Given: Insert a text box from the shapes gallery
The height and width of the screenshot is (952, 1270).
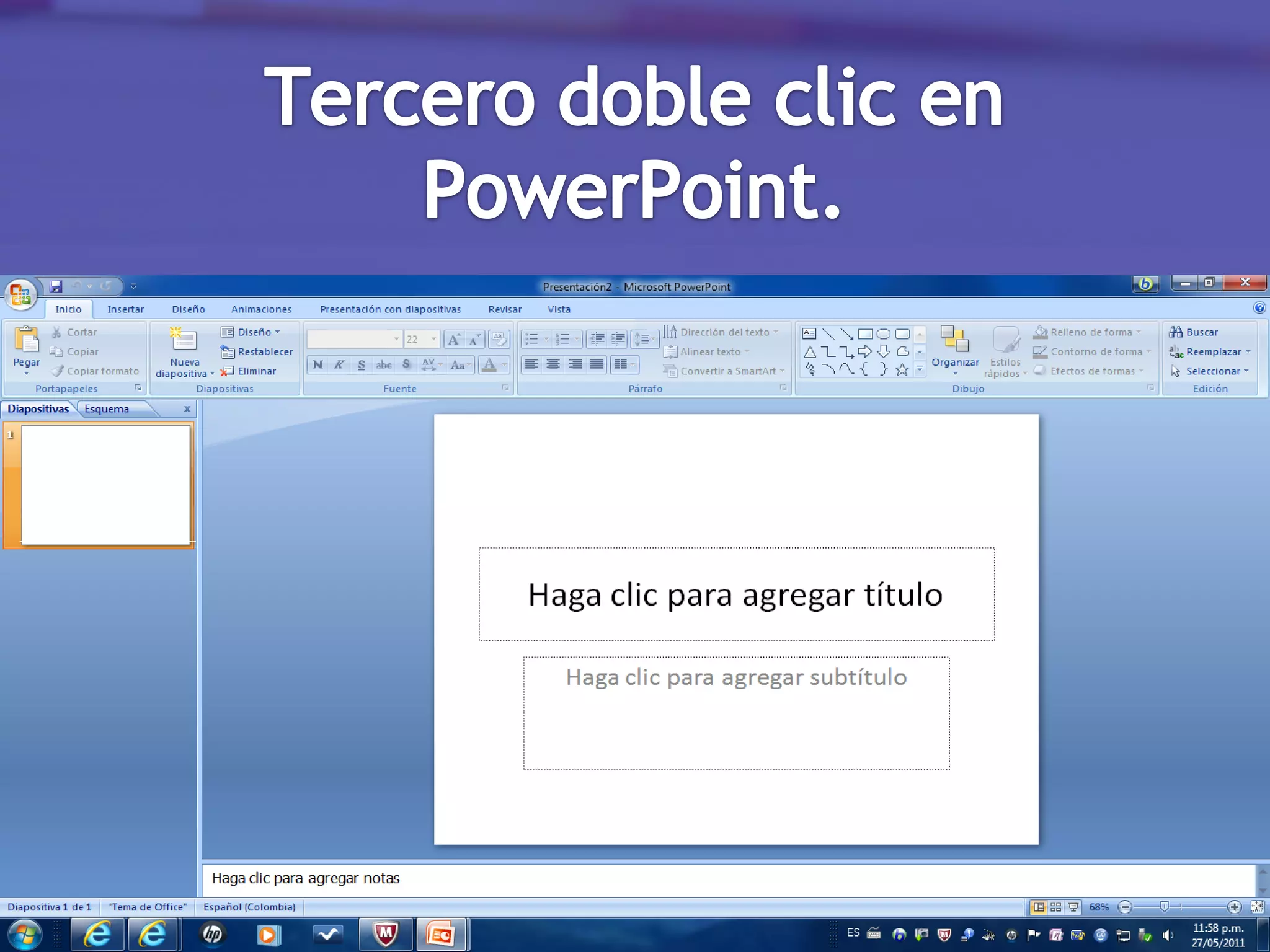Looking at the screenshot, I should point(809,333).
